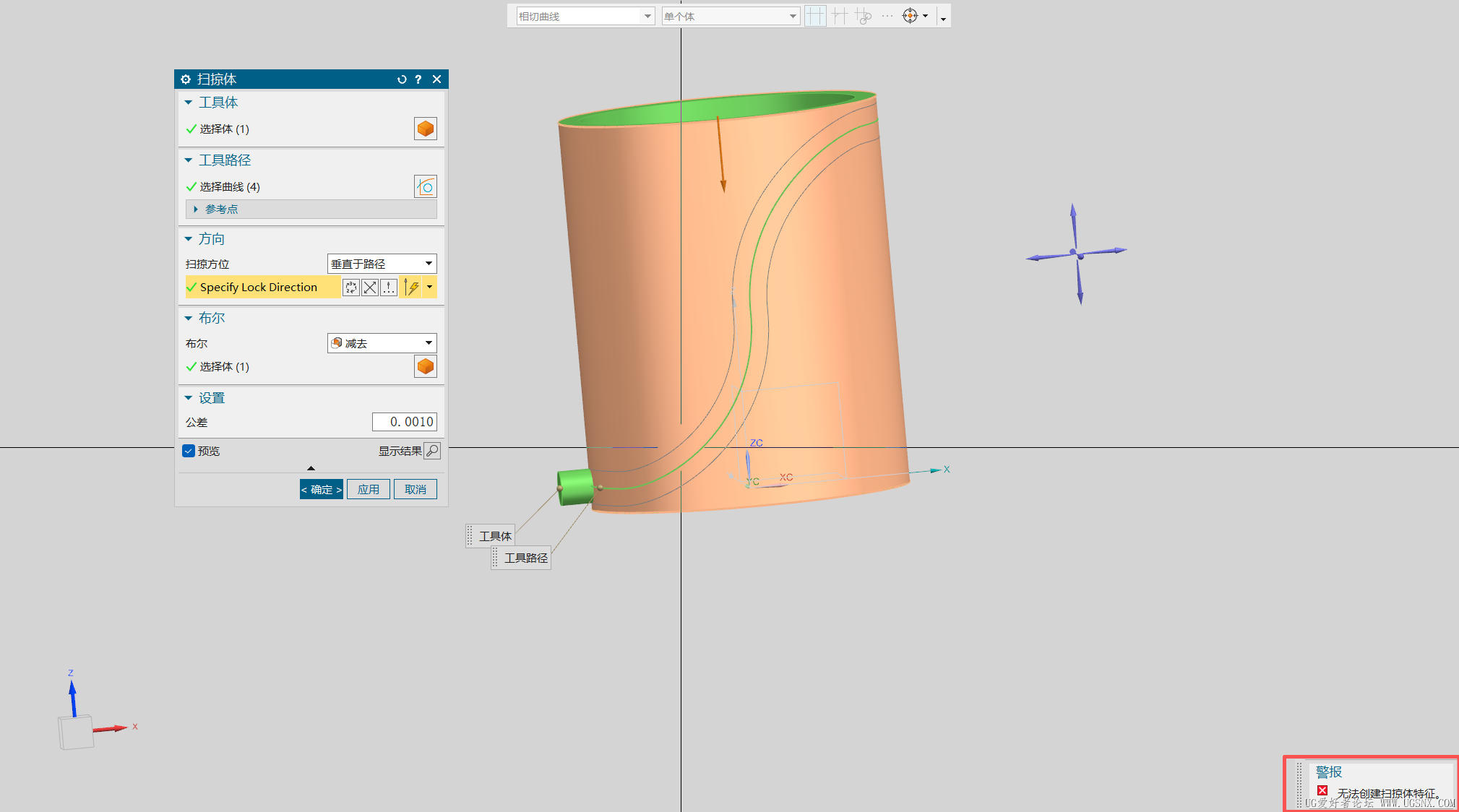Click the view triad cube in corner
The height and width of the screenshot is (812, 1459).
tap(76, 731)
